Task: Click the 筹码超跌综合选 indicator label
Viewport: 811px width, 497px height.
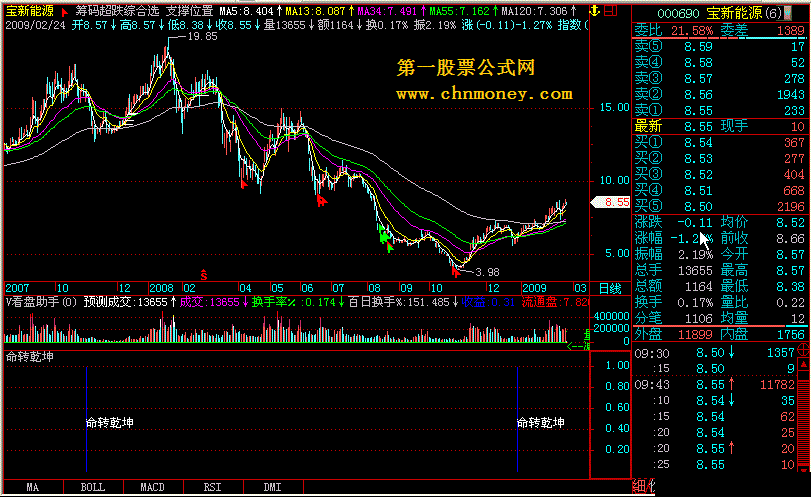Action: pos(117,11)
